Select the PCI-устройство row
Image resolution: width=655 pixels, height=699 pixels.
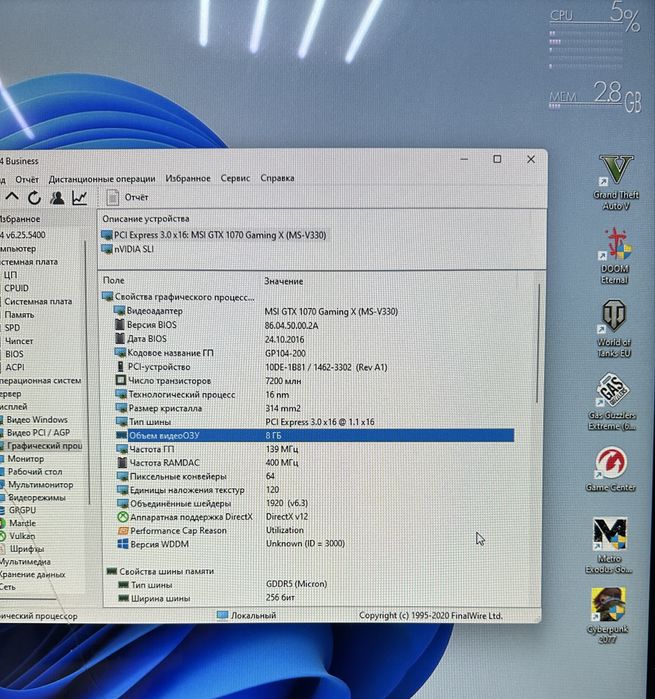pyautogui.click(x=312, y=367)
